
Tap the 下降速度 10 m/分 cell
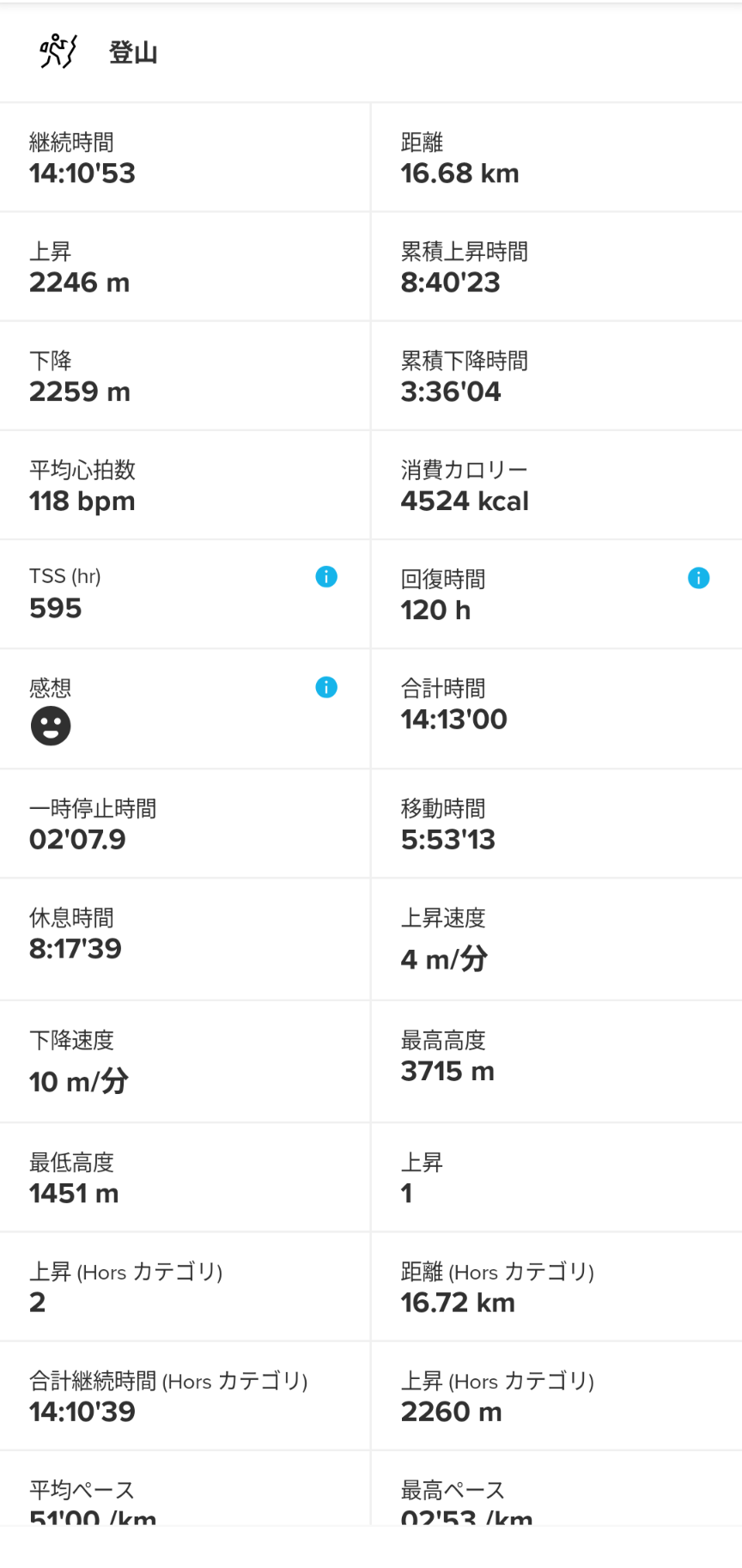(x=185, y=1061)
